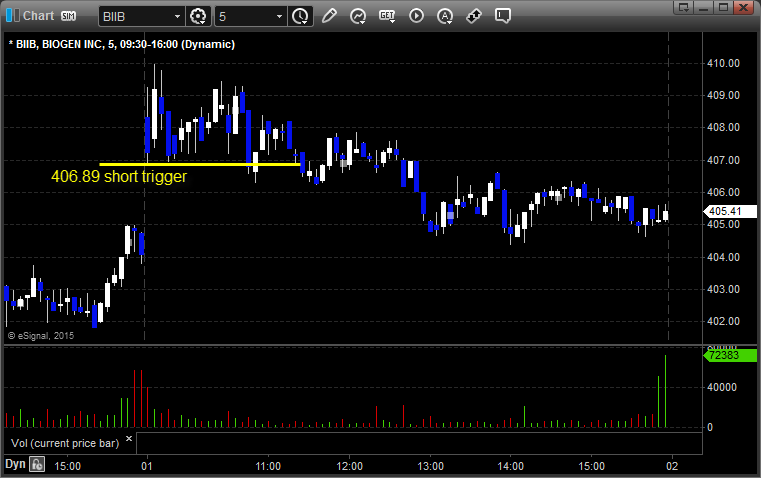Open the chart settings gear menu

click(198, 16)
